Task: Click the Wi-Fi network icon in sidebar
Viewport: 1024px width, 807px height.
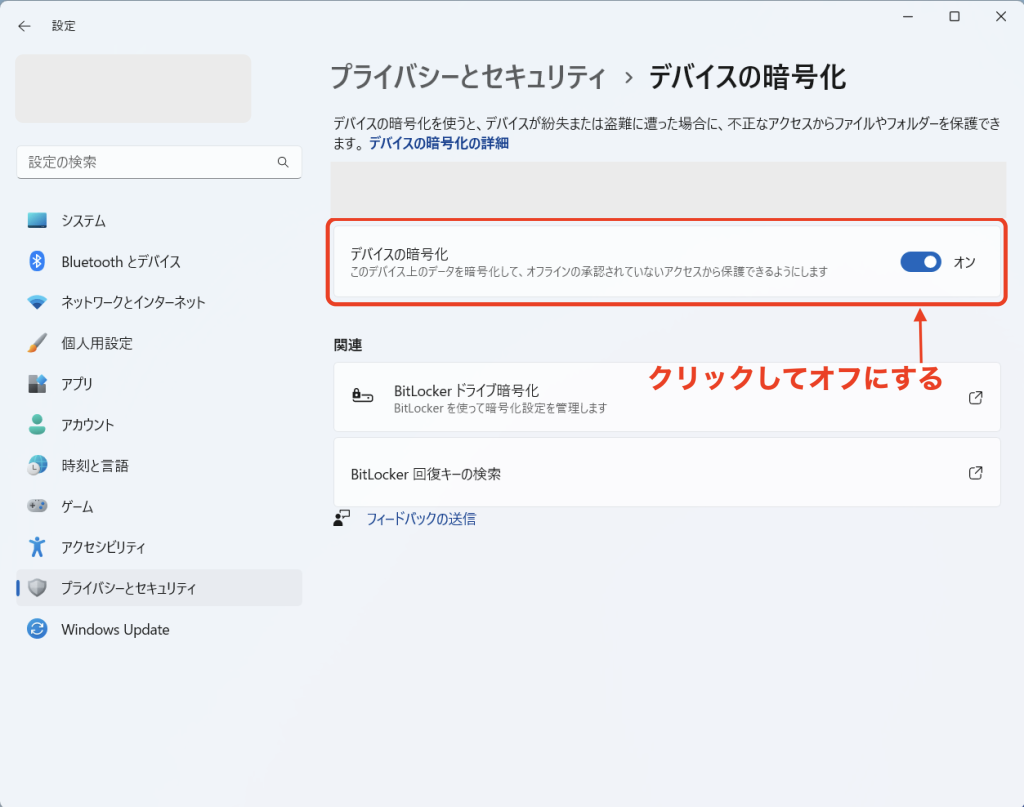Action: point(37,302)
